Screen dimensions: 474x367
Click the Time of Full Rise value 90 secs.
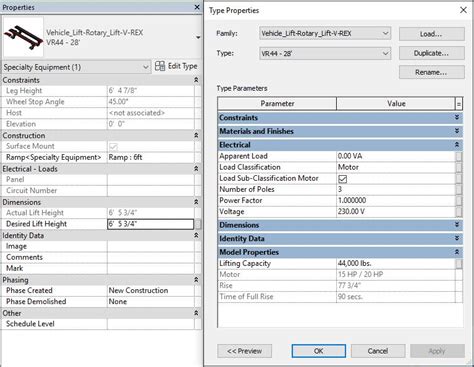[x=396, y=297]
